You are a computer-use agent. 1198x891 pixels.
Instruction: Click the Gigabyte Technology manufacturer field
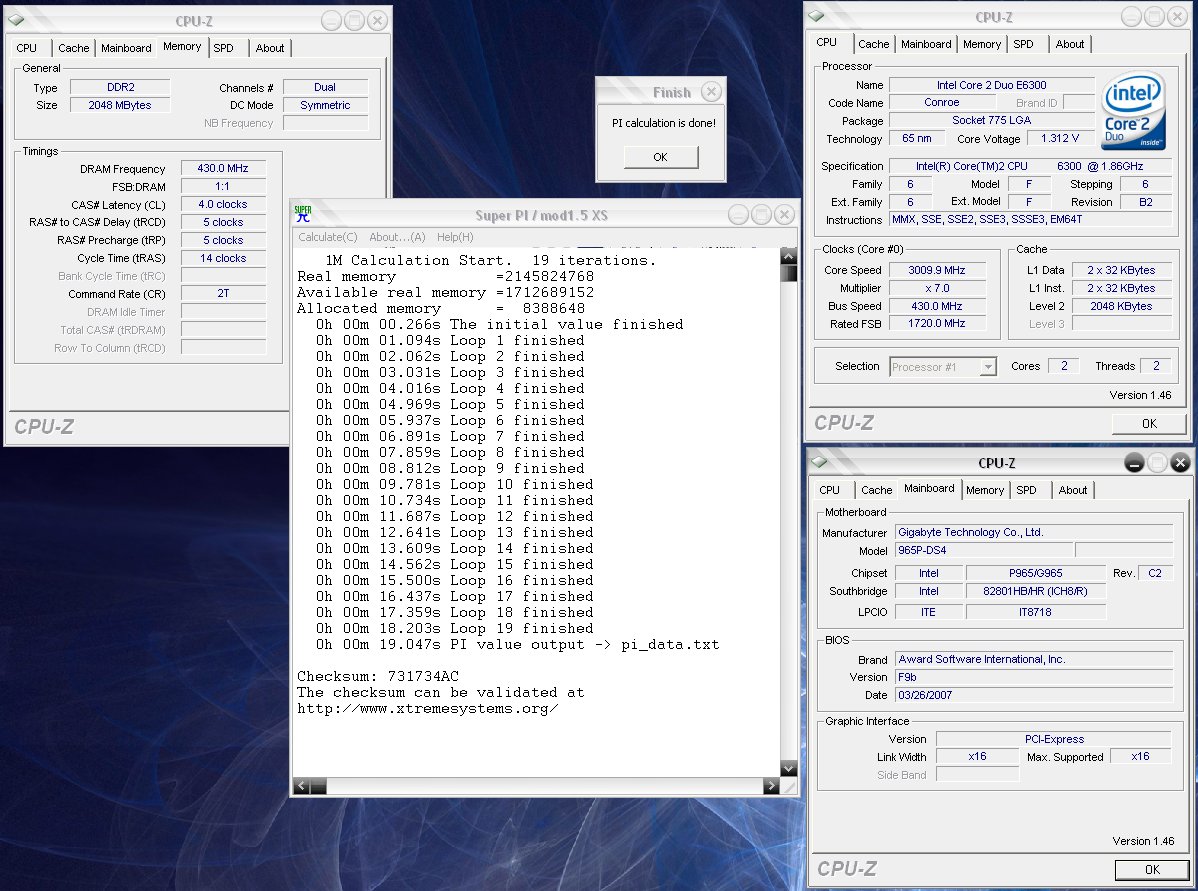1034,532
